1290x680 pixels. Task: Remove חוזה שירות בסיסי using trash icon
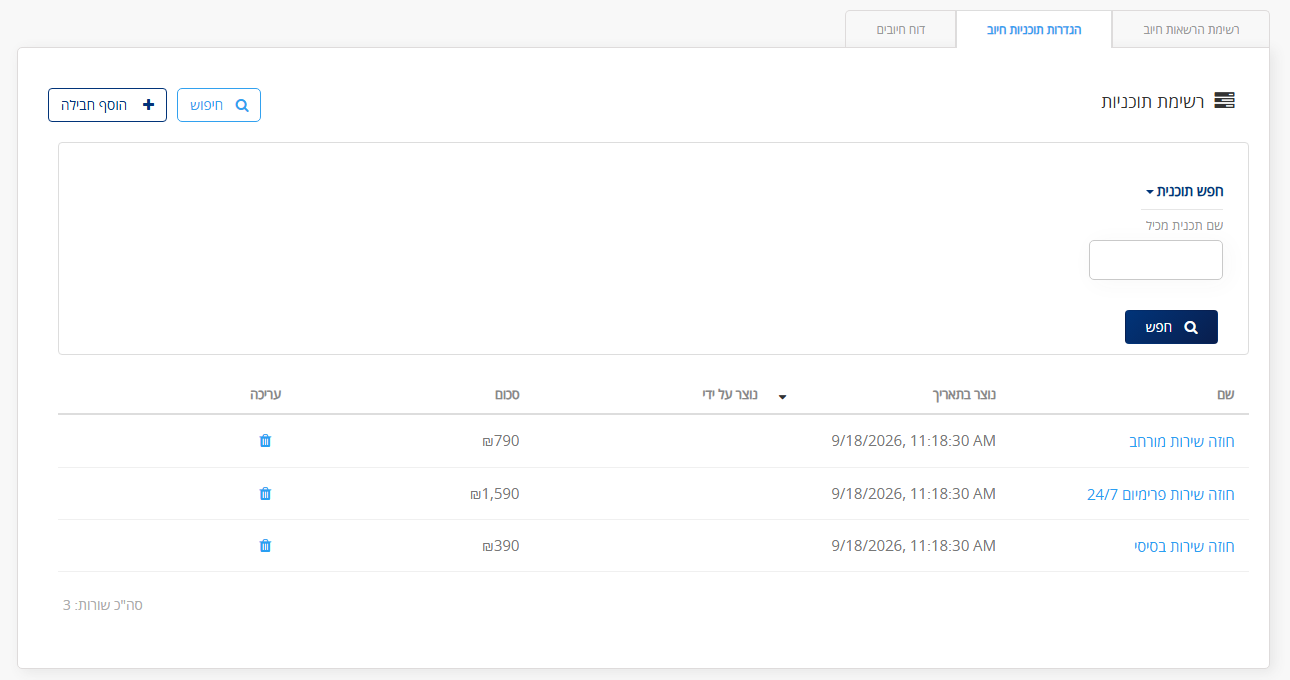265,546
